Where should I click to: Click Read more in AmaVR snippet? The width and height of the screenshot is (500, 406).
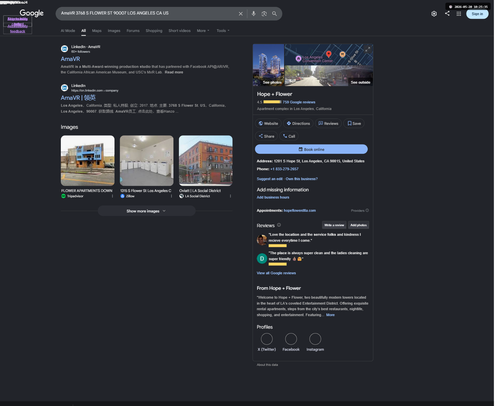174,72
